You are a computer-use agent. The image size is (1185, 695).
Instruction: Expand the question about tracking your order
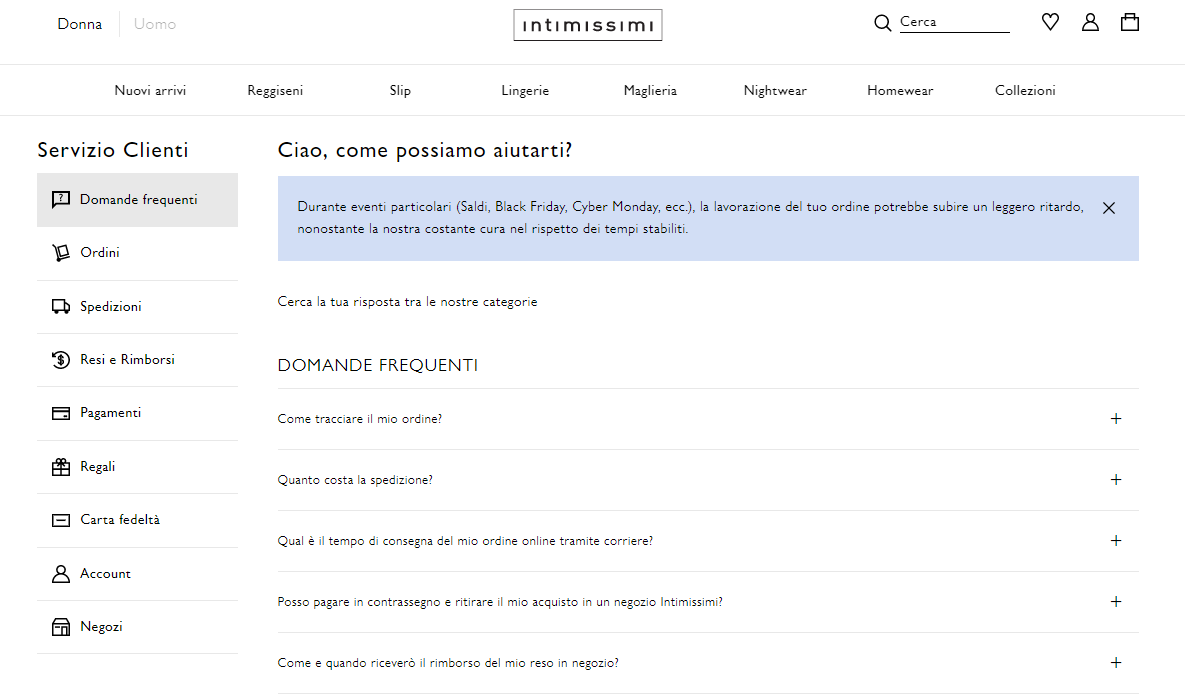point(1116,419)
